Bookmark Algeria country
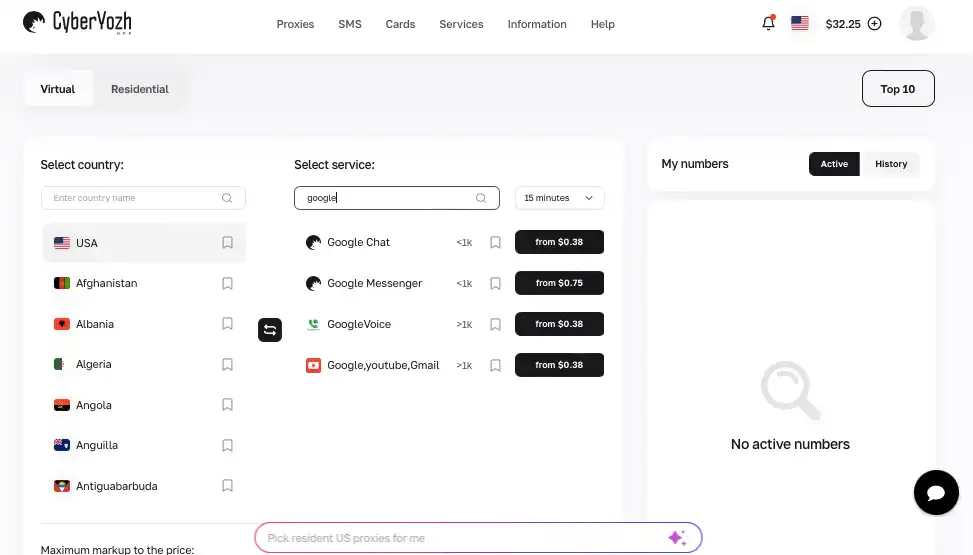 tap(227, 364)
